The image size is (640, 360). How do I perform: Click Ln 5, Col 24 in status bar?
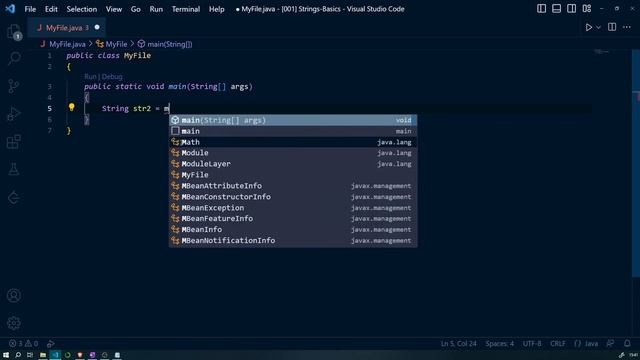pyautogui.click(x=458, y=344)
